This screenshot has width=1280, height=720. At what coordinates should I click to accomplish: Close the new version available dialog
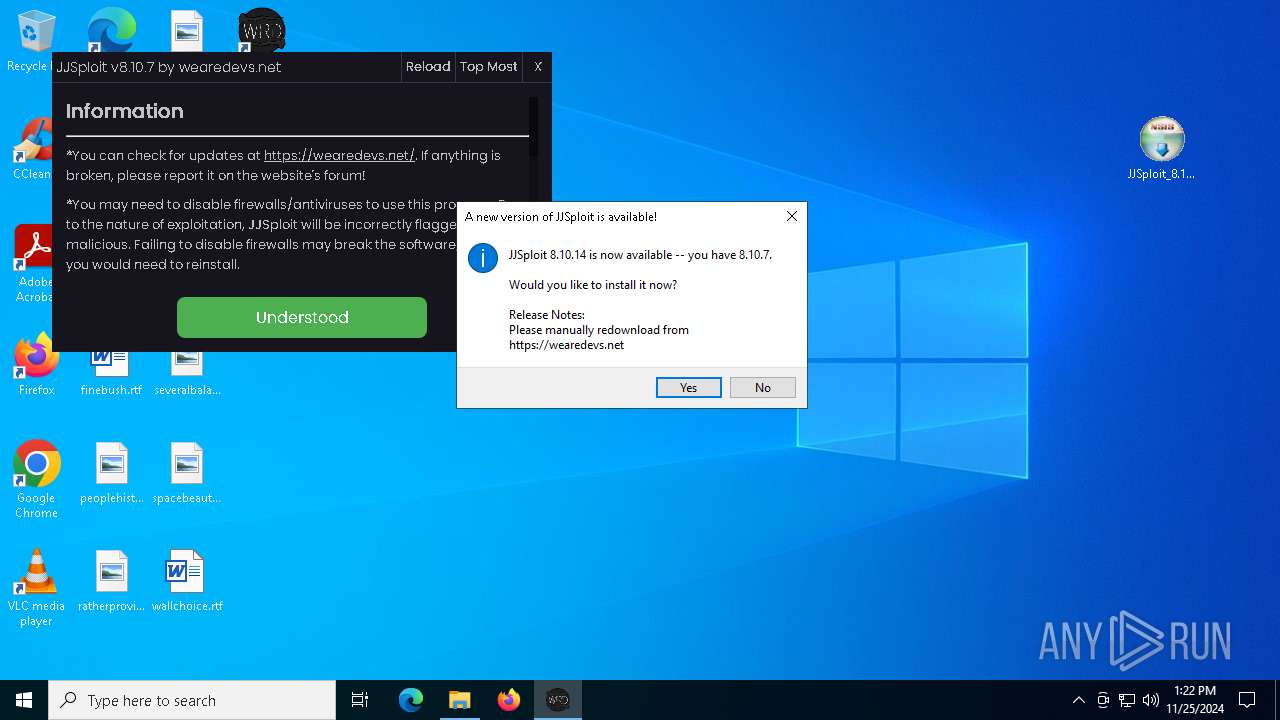tap(791, 216)
